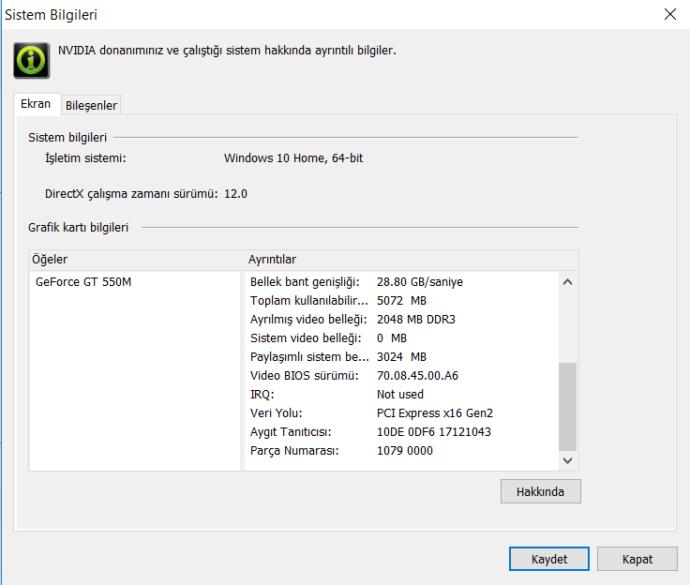690x585 pixels.
Task: Click the 10DE 0DF6 17121043 value
Action: point(434,432)
